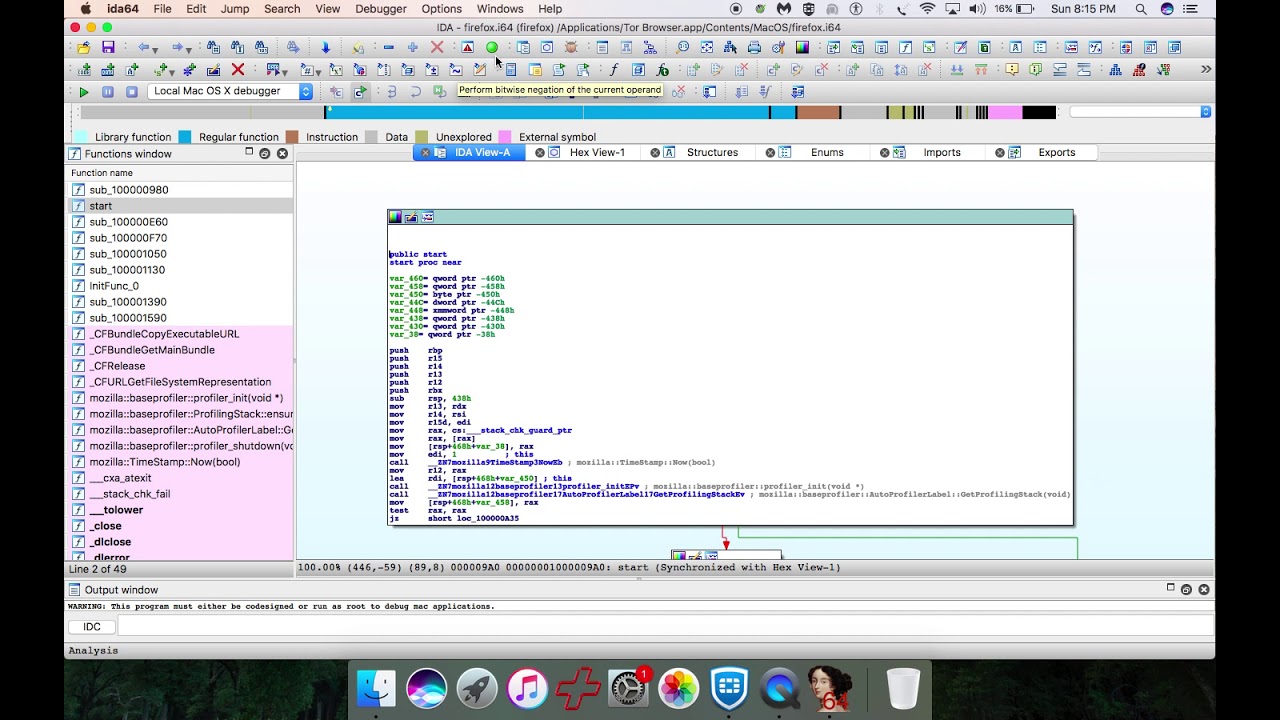
Task: Click the Open file folder icon
Action: (x=83, y=47)
